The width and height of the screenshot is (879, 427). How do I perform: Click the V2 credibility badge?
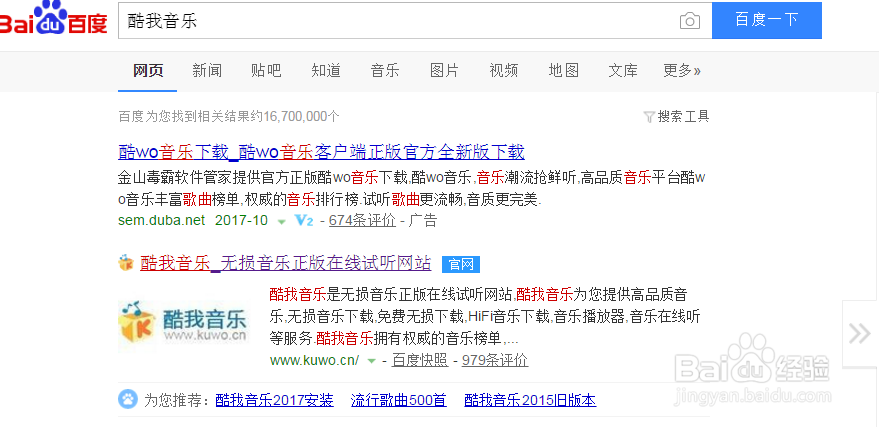click(304, 220)
